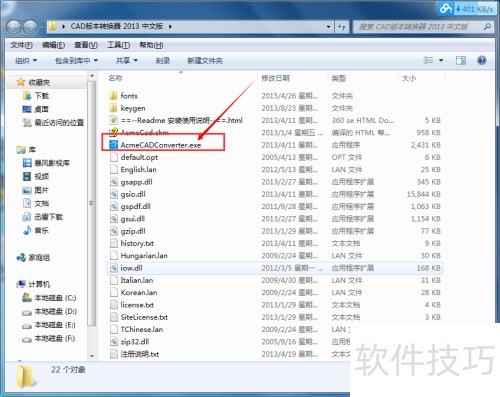
Task: Click navigation pane scrollbar down arrow
Action: point(92,356)
